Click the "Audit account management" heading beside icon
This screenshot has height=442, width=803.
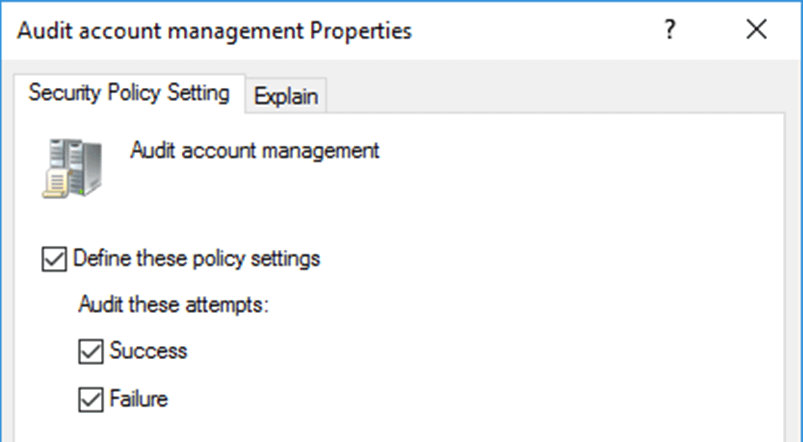(x=255, y=151)
